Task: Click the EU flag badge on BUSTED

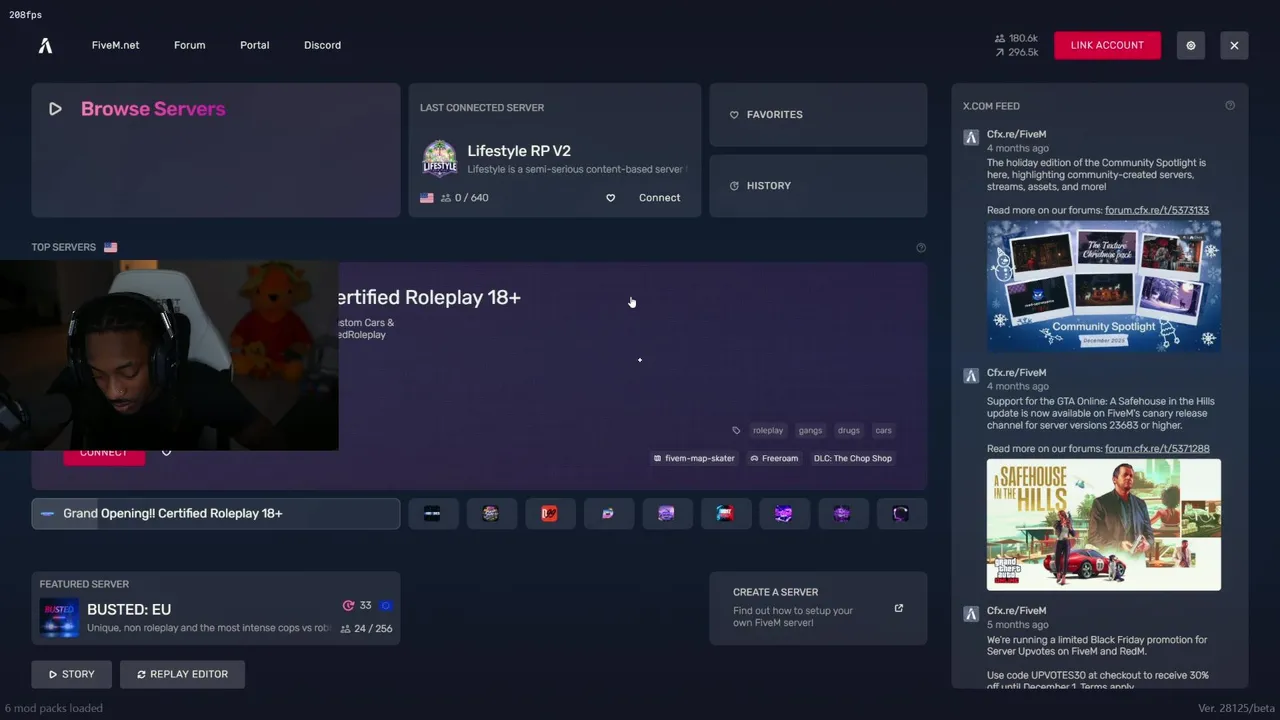Action: coord(386,605)
